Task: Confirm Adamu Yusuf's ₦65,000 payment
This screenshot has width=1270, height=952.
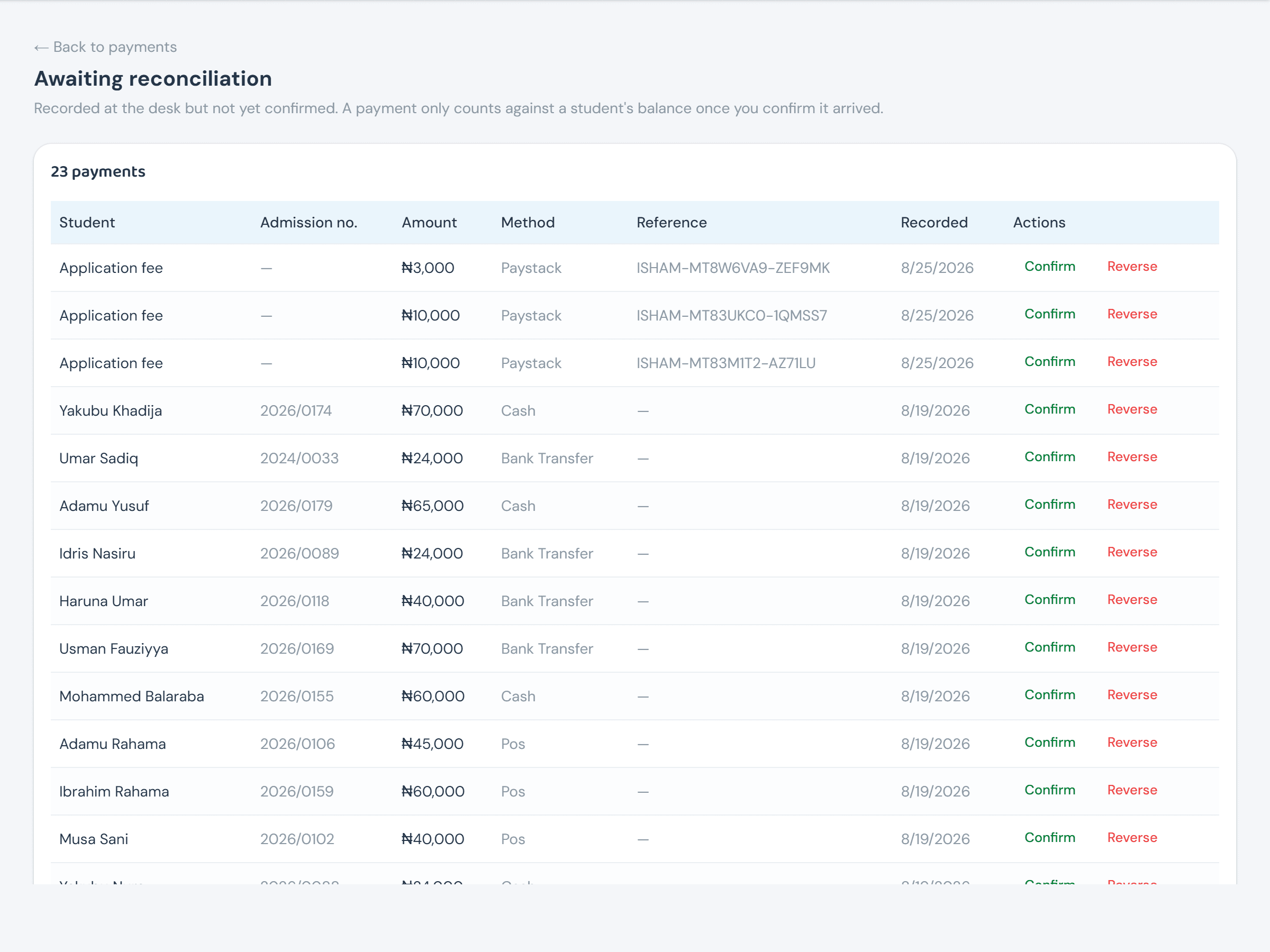Action: pyautogui.click(x=1049, y=505)
